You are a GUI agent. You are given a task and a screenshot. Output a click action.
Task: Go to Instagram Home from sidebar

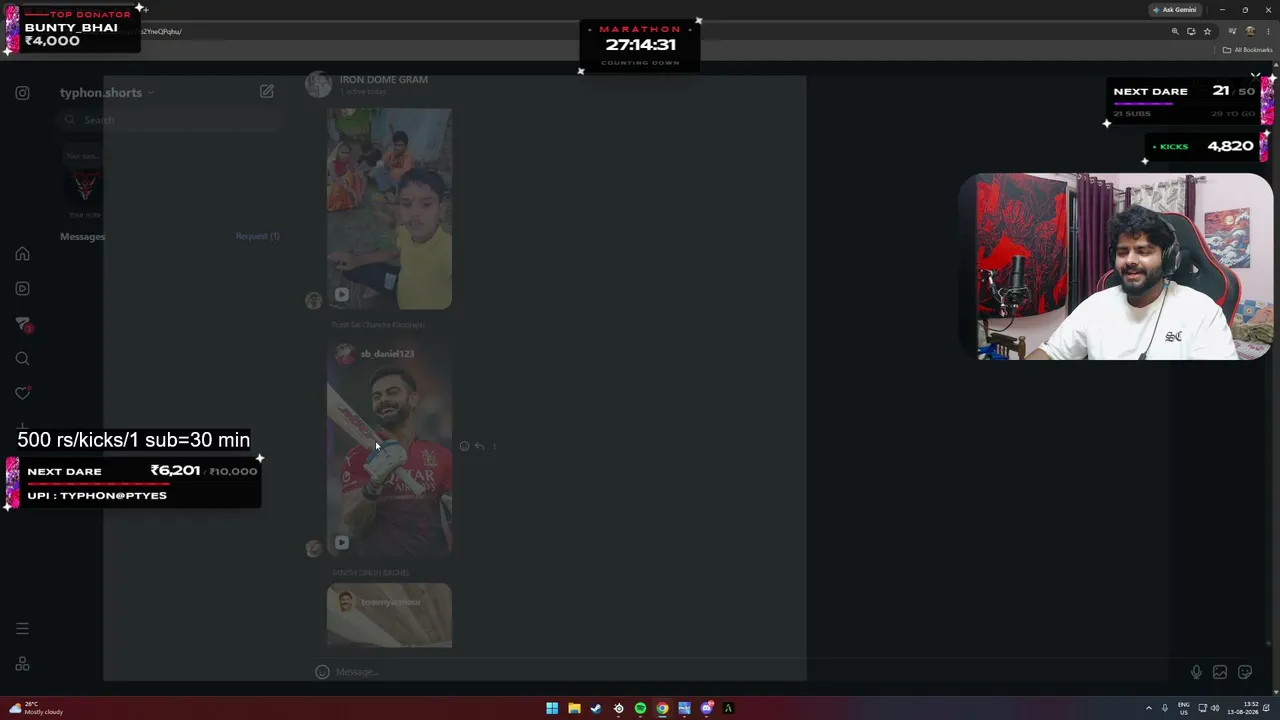(22, 254)
